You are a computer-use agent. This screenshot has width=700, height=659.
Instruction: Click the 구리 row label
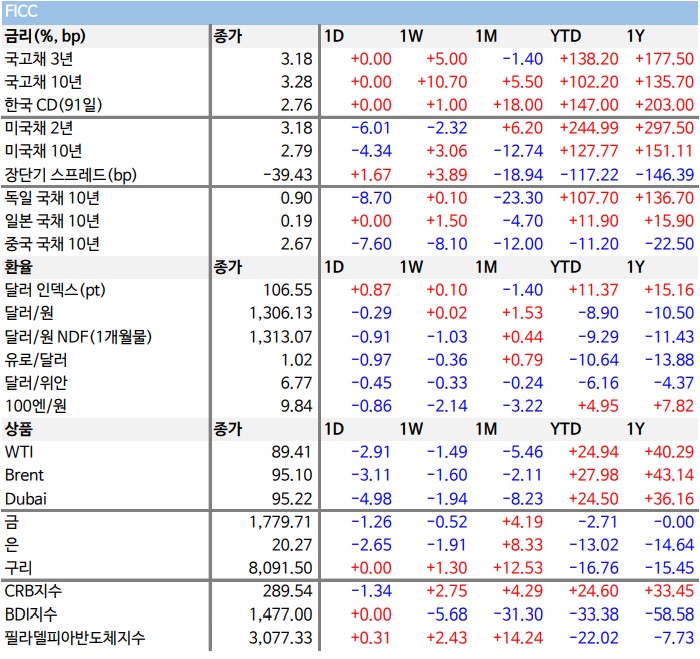pyautogui.click(x=18, y=568)
